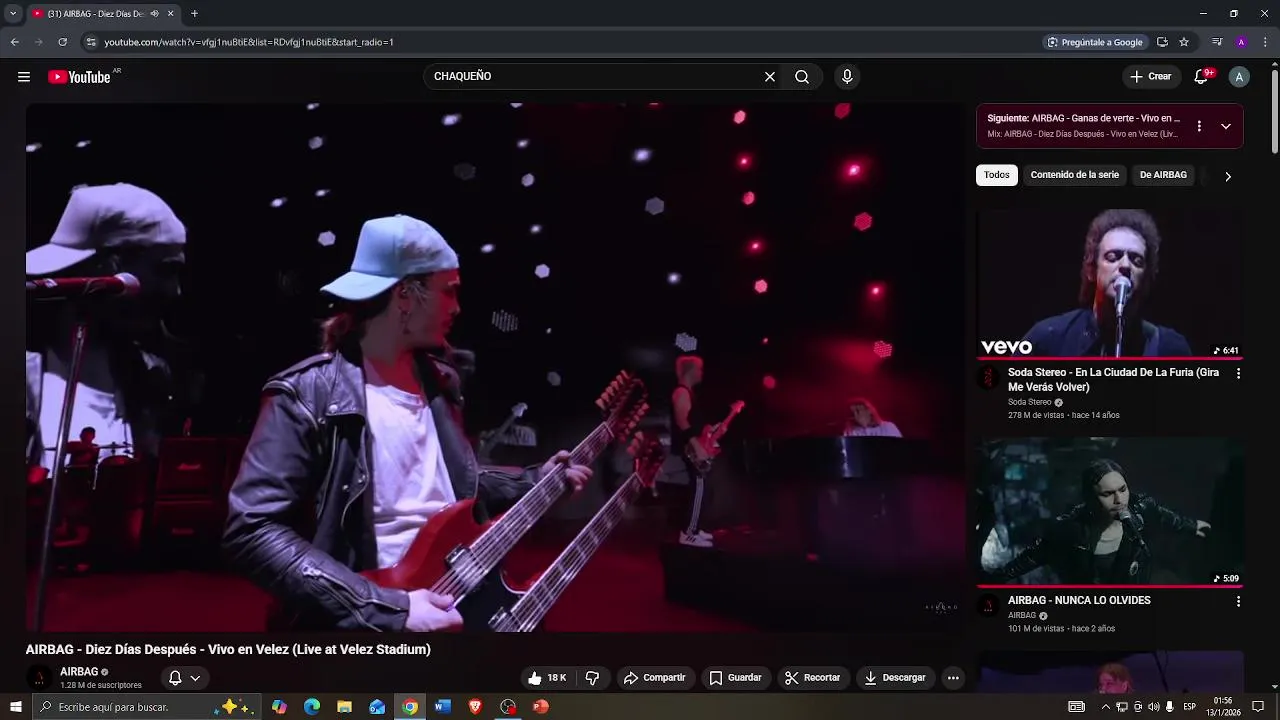Open the YouTube guide hamburger menu
This screenshot has width=1280, height=720.
(x=24, y=77)
